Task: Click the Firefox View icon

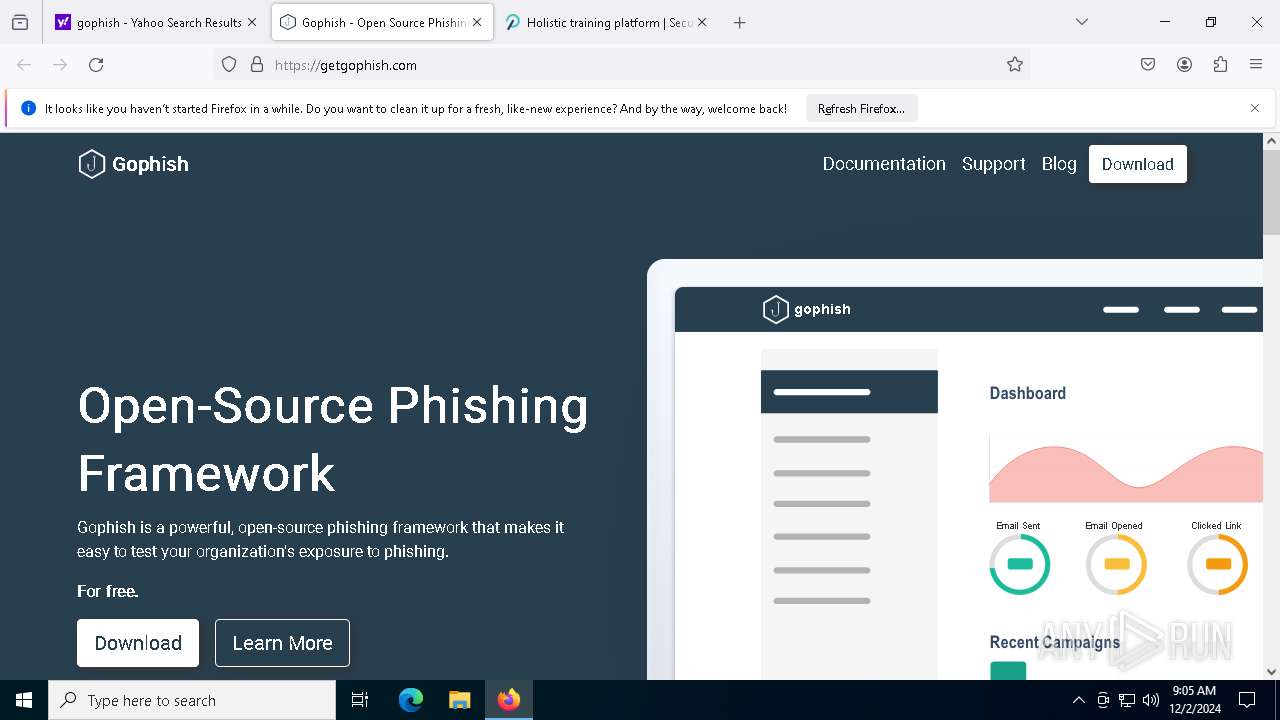Action: point(20,22)
